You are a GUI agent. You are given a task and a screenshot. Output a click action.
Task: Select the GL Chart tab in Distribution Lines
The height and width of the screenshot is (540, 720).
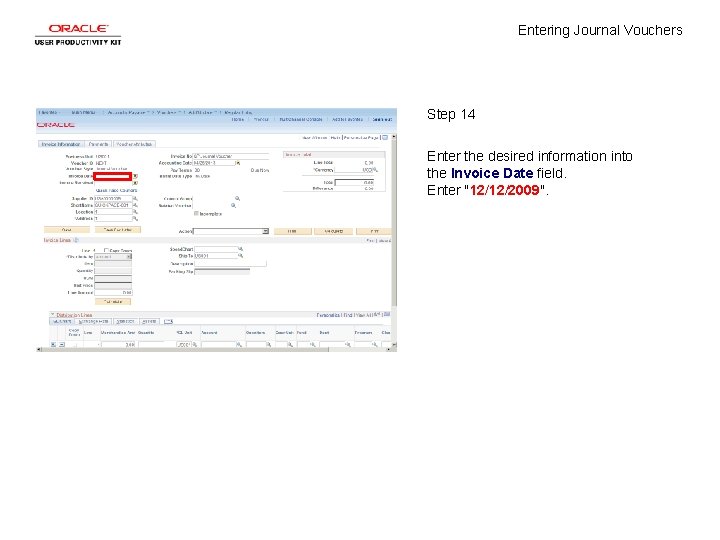pyautogui.click(x=61, y=321)
